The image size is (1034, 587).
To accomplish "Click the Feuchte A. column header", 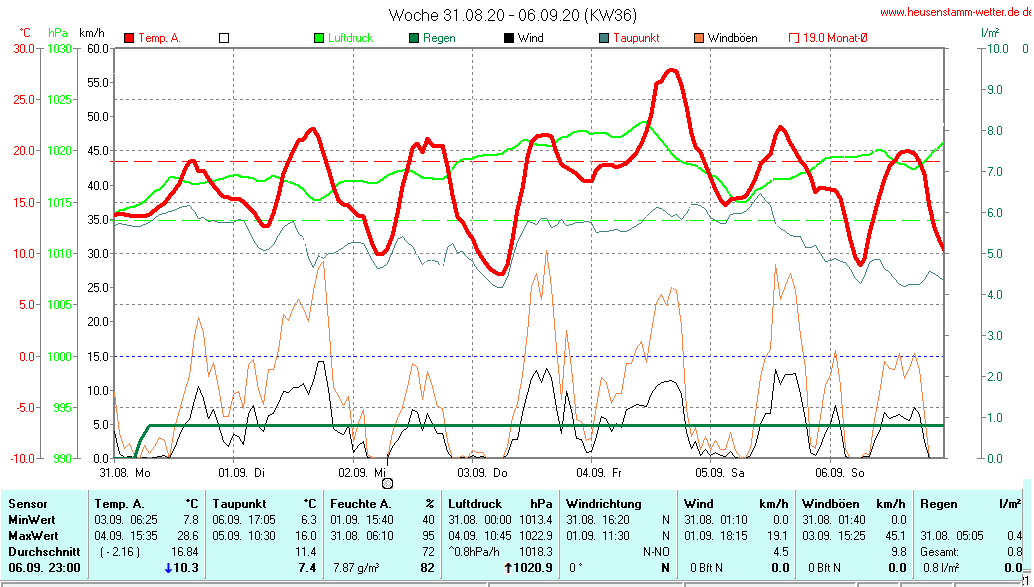I will pos(360,504).
